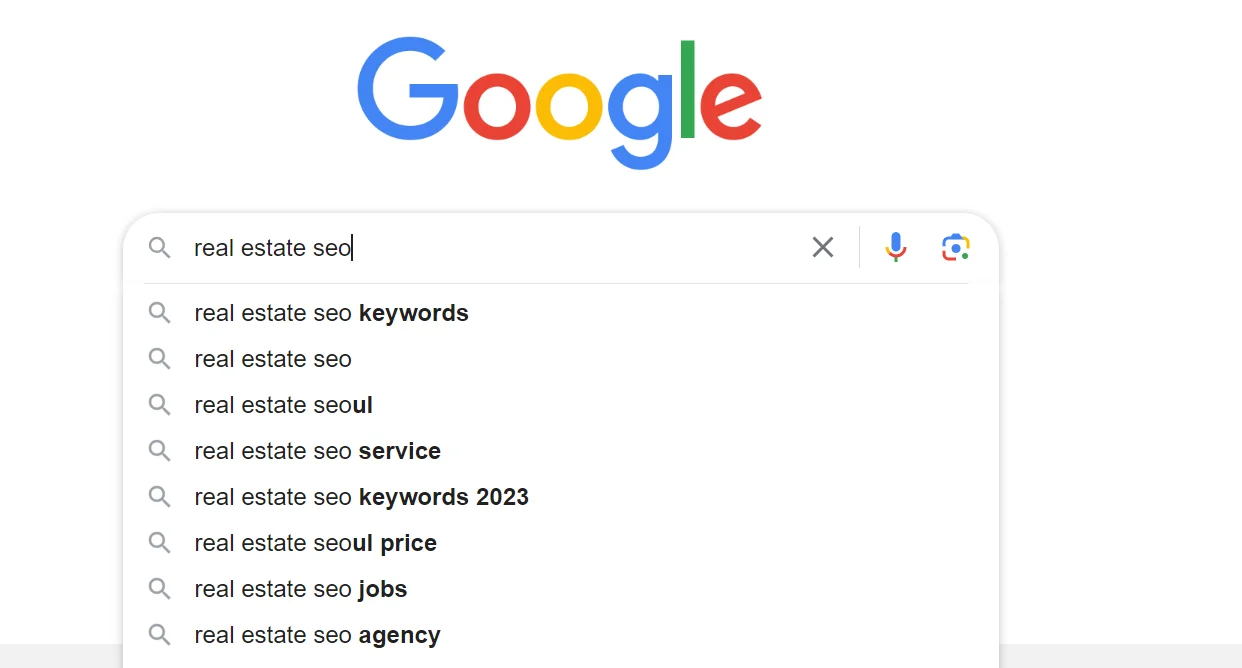
Task: Click the voice search microphone icon
Action: 896,247
